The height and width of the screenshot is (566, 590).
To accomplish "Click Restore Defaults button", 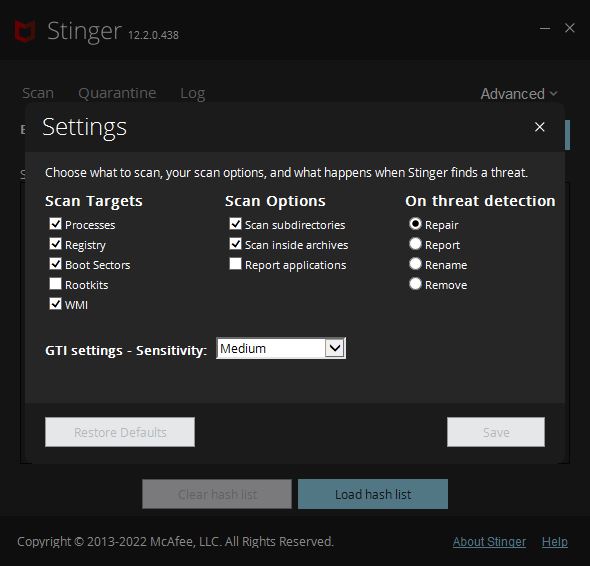I will pos(120,432).
